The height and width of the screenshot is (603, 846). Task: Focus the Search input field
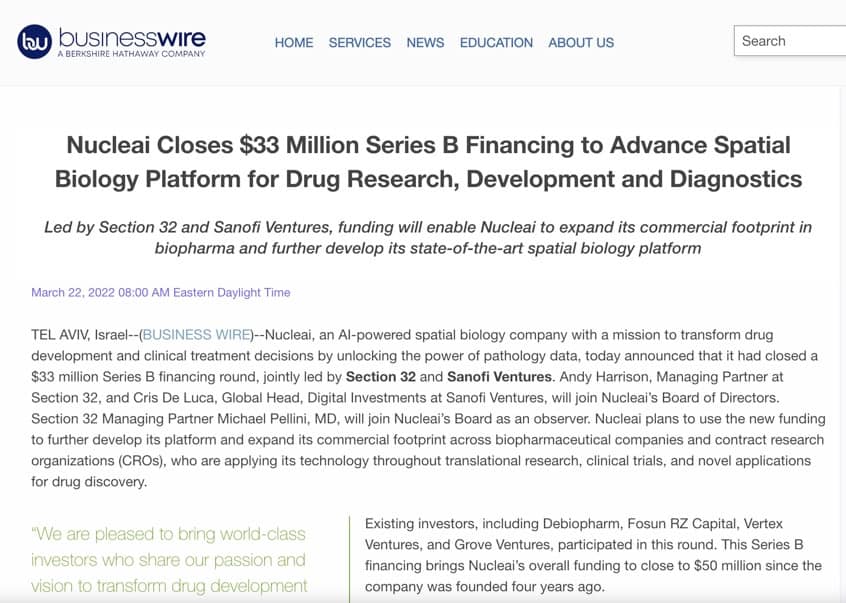pyautogui.click(x=790, y=40)
